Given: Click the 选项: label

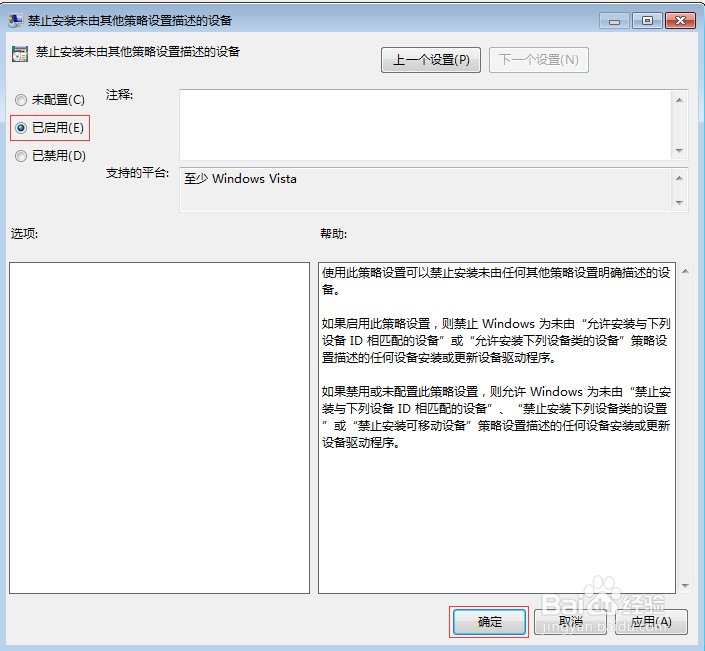Looking at the screenshot, I should tap(24, 234).
